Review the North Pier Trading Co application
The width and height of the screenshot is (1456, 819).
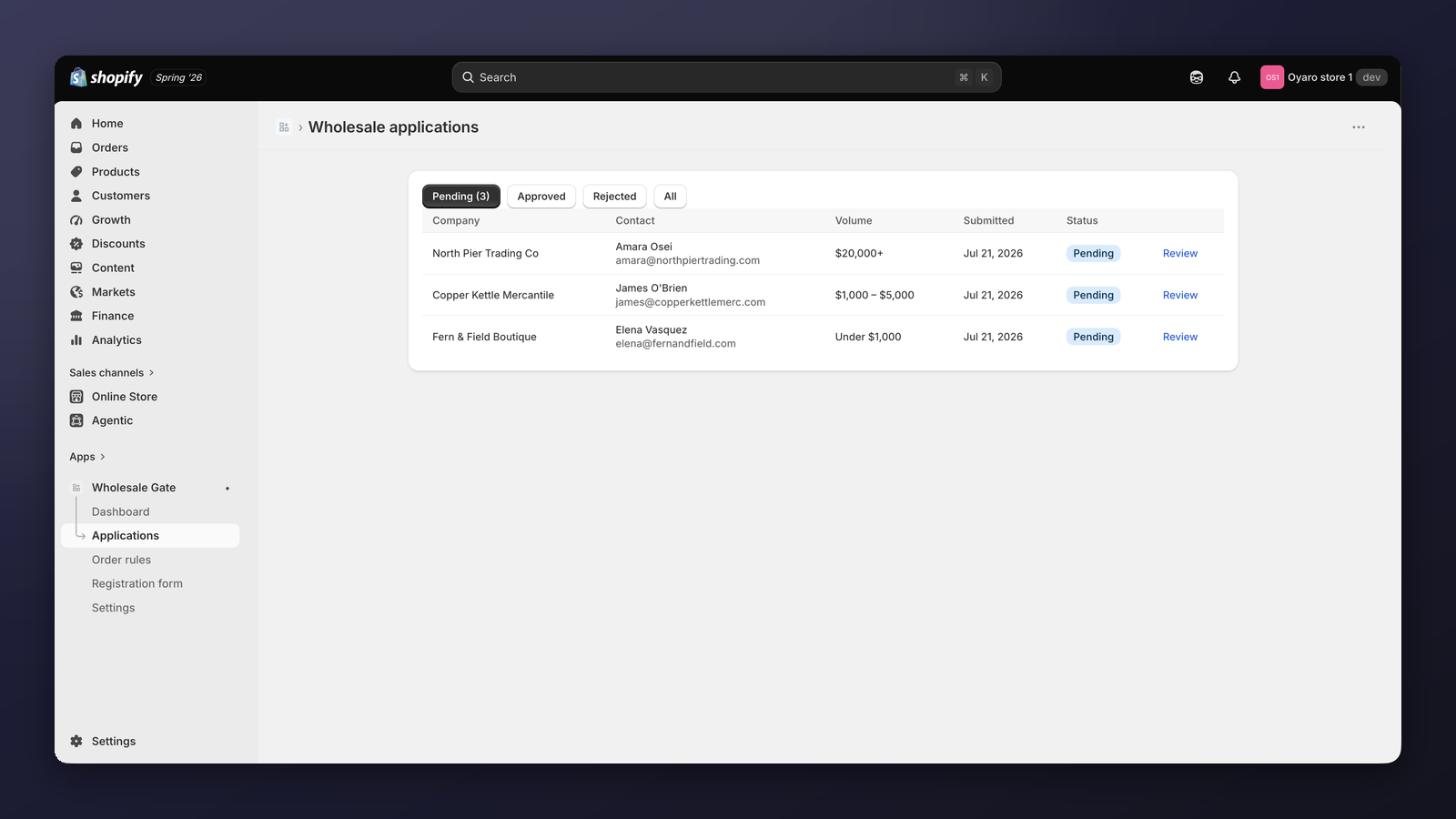click(1180, 254)
